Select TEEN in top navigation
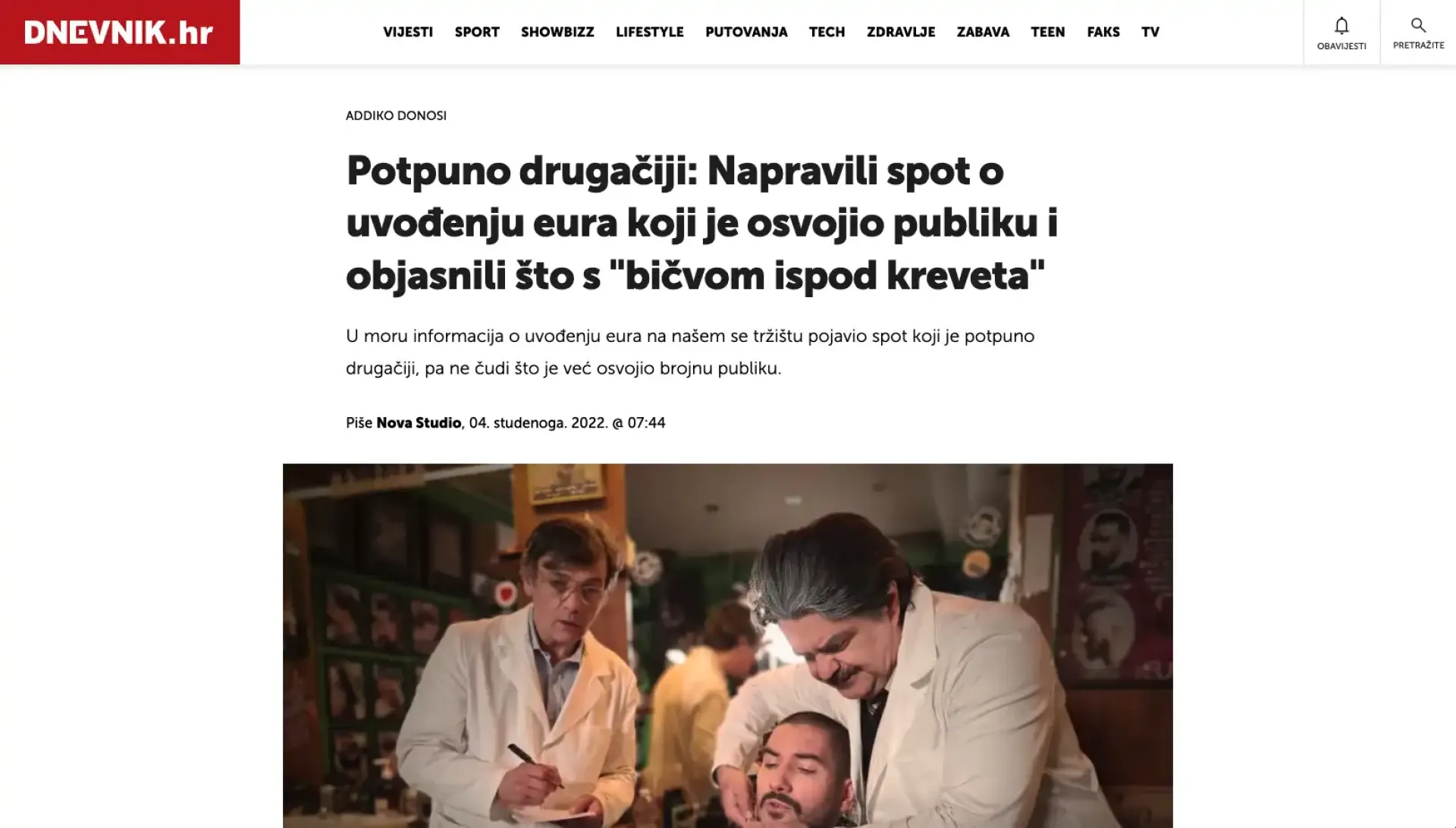Screen dimensions: 1456x828 (1048, 32)
